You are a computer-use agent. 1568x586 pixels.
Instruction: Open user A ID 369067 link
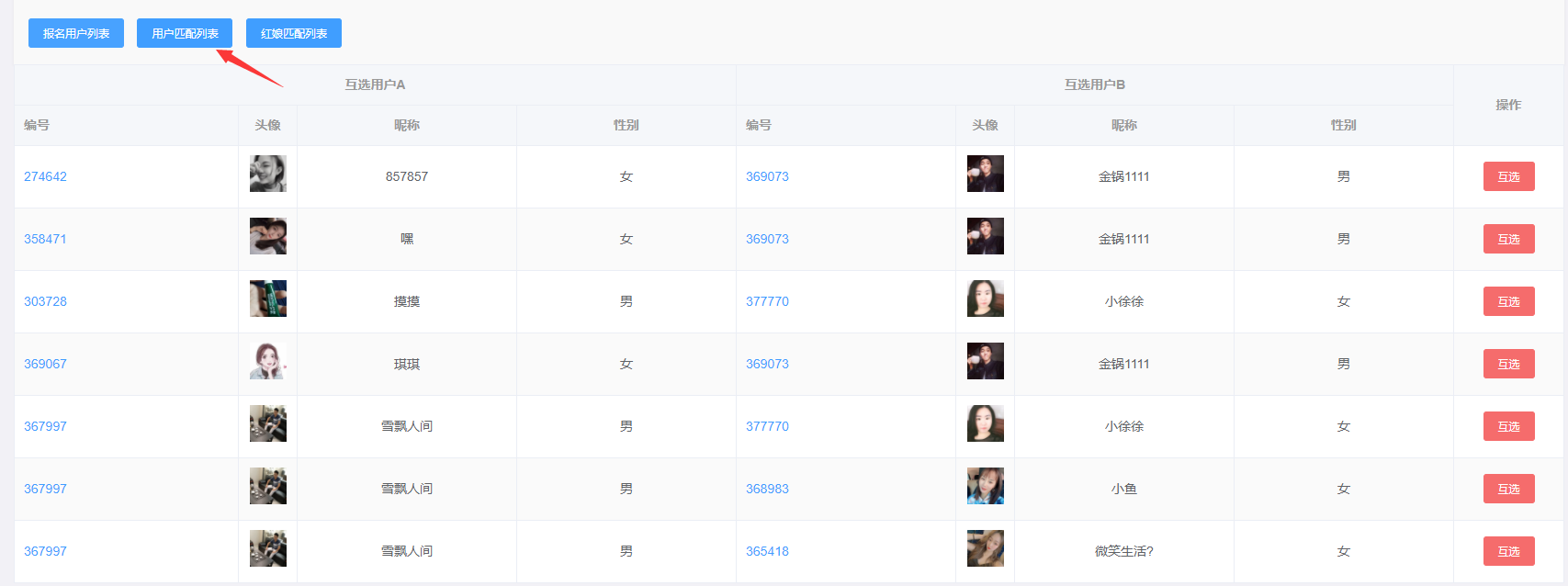click(45, 364)
